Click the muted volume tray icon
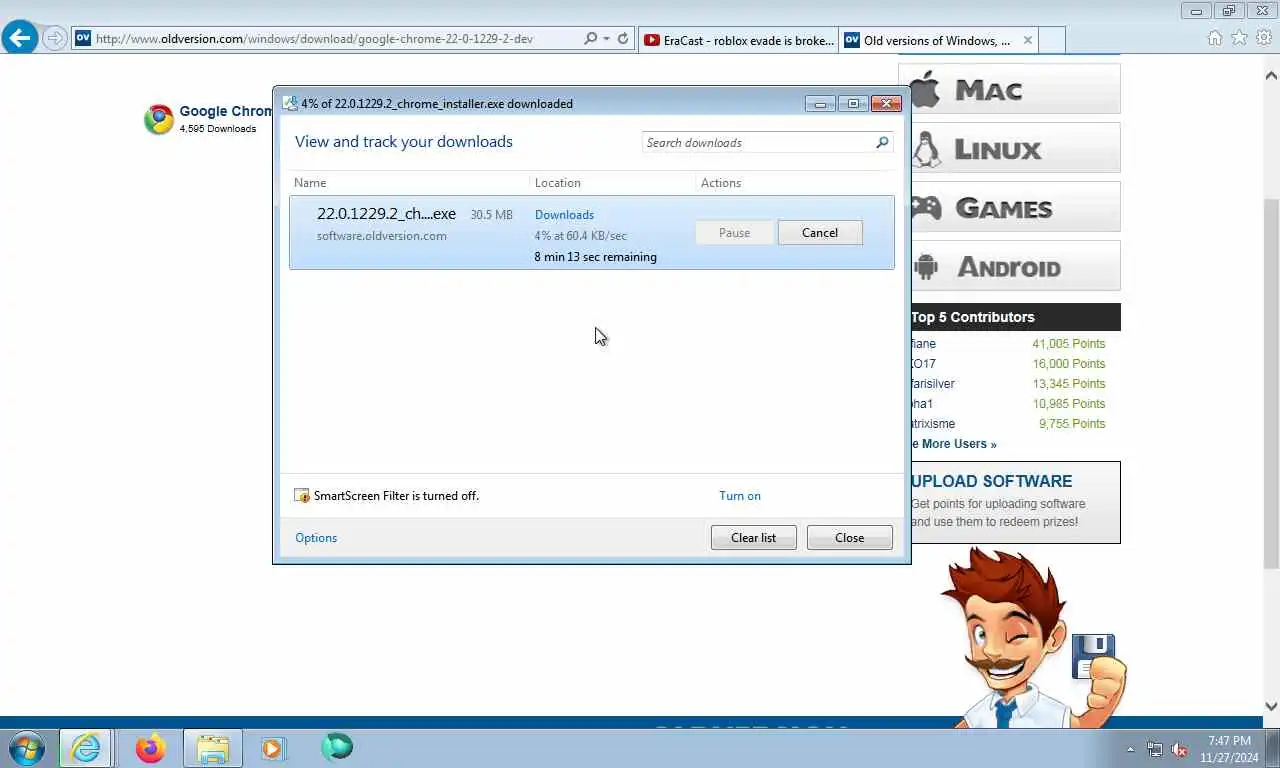Viewport: 1280px width, 768px height. pos(1179,749)
